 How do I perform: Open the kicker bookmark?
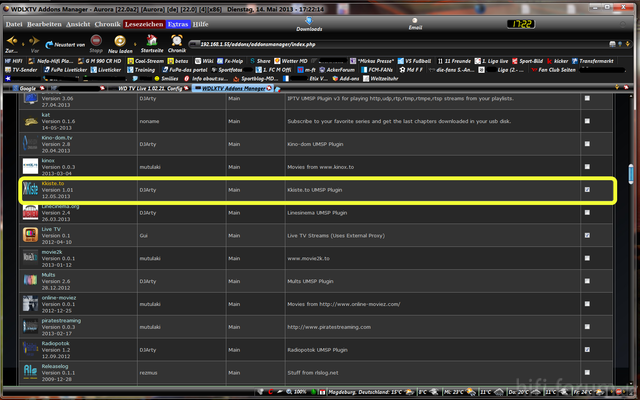point(558,61)
